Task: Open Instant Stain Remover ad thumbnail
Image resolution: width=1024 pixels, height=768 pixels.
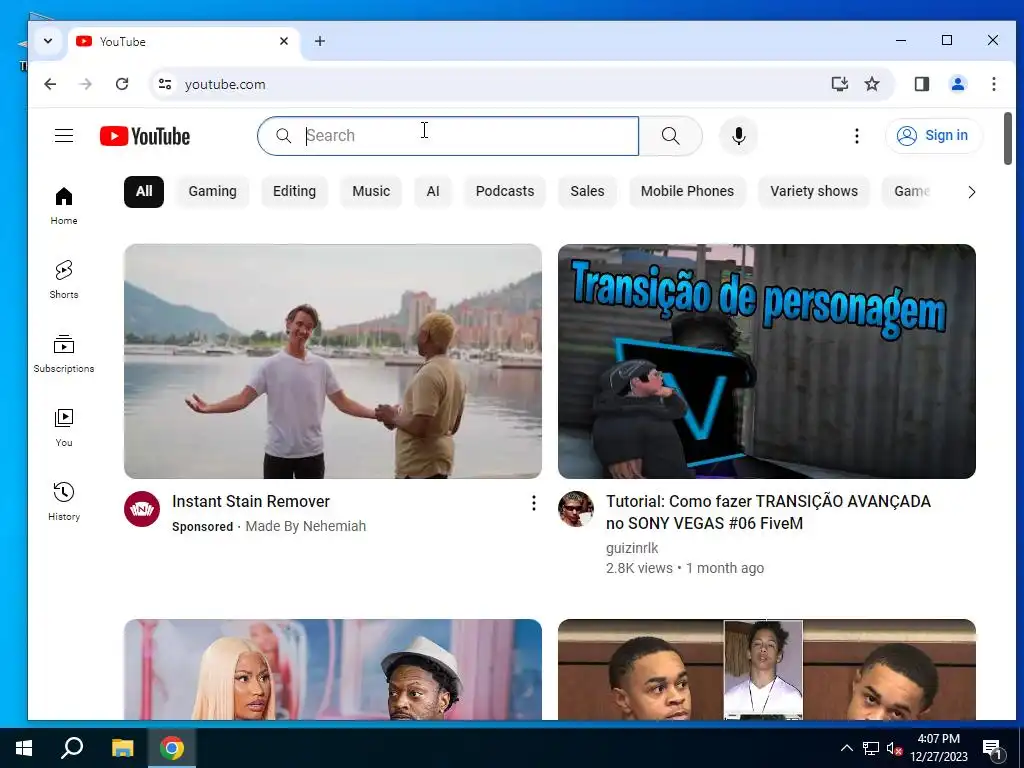Action: (x=333, y=361)
